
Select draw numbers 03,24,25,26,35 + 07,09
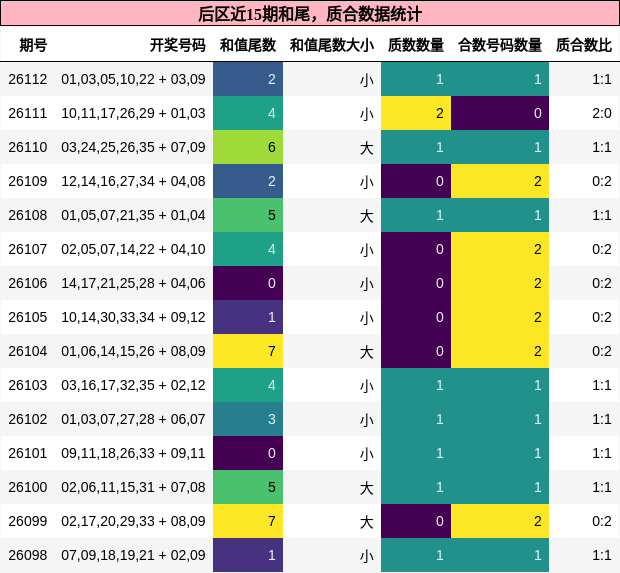(x=133, y=147)
